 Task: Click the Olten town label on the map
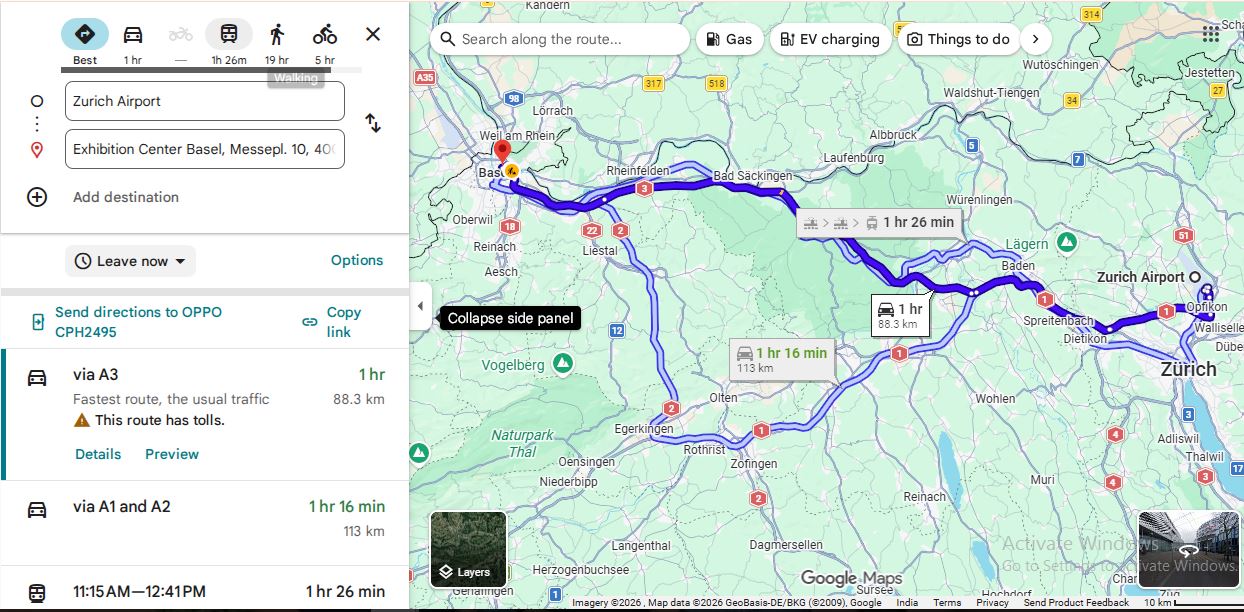click(x=722, y=398)
